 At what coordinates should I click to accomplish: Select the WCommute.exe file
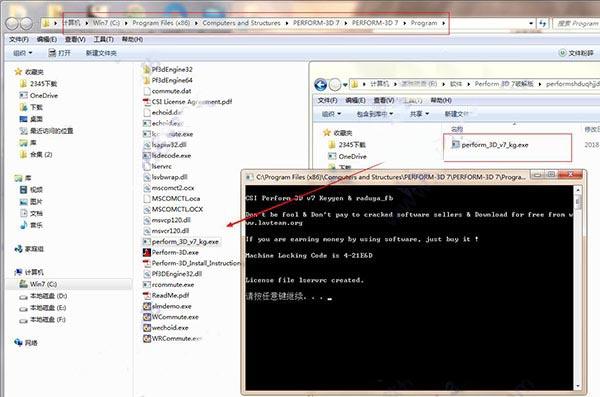tap(171, 317)
